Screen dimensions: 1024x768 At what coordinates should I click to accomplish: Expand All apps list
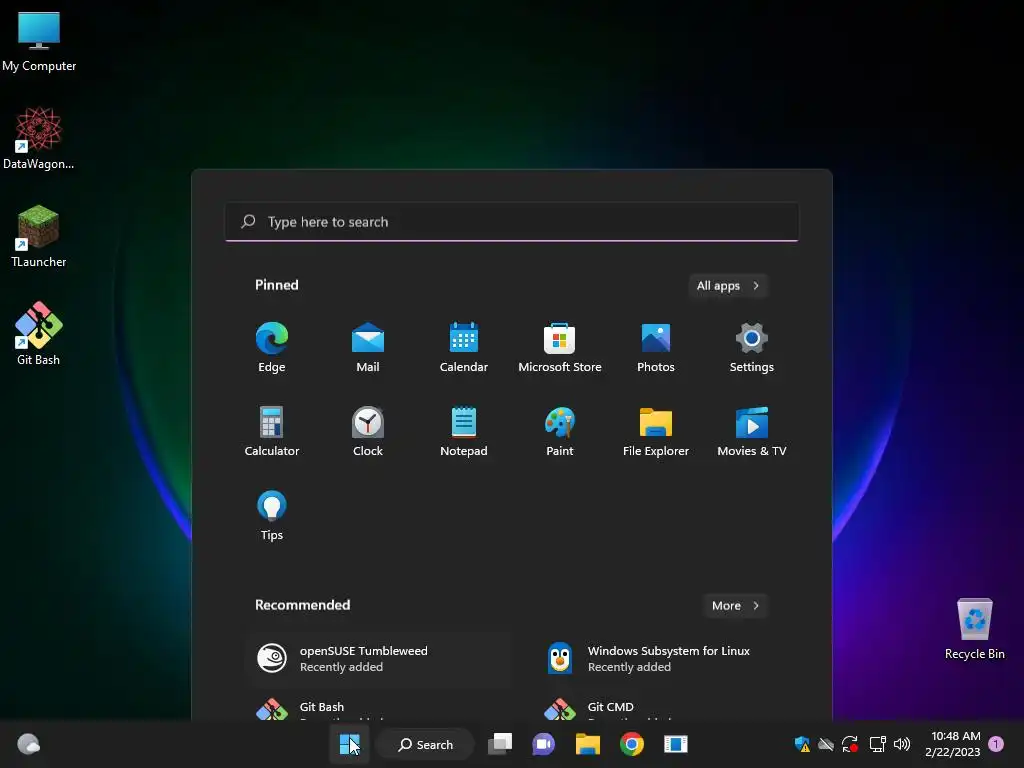[728, 285]
